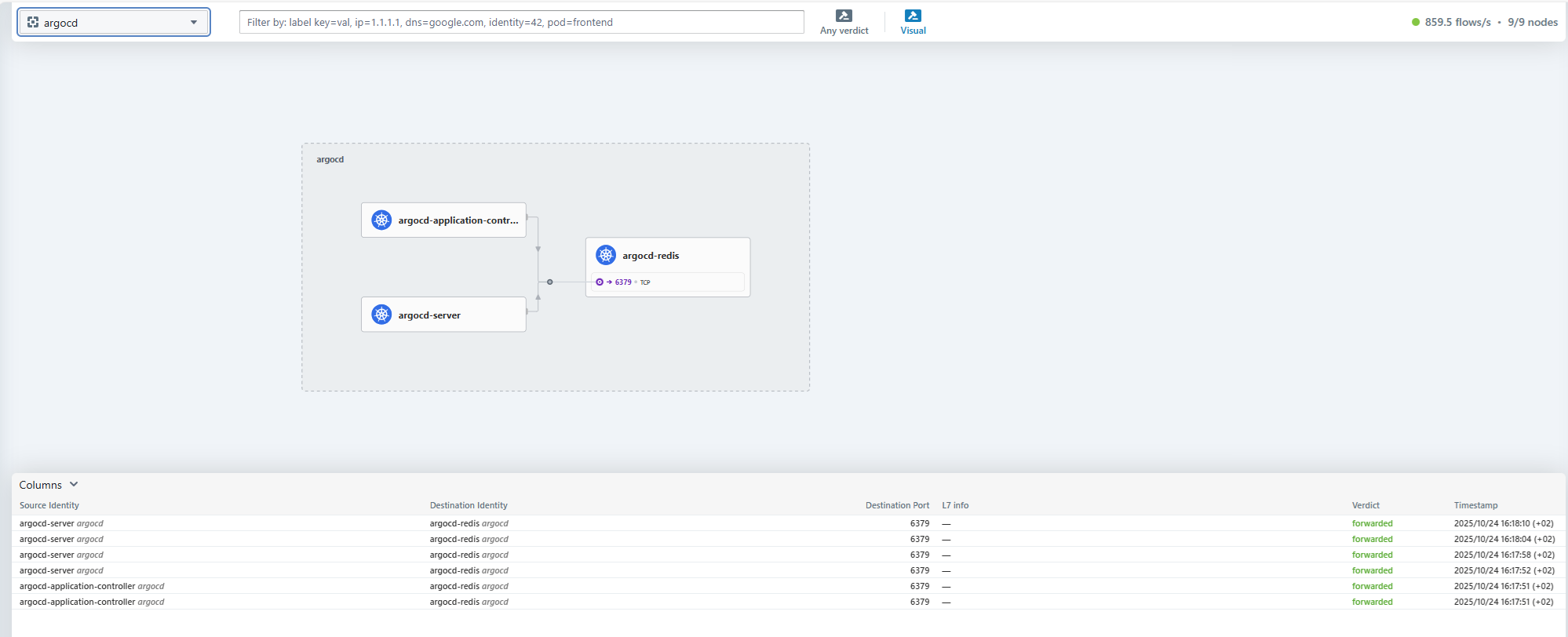
Task: Click the purple port 6379 endpoint icon
Action: (600, 282)
